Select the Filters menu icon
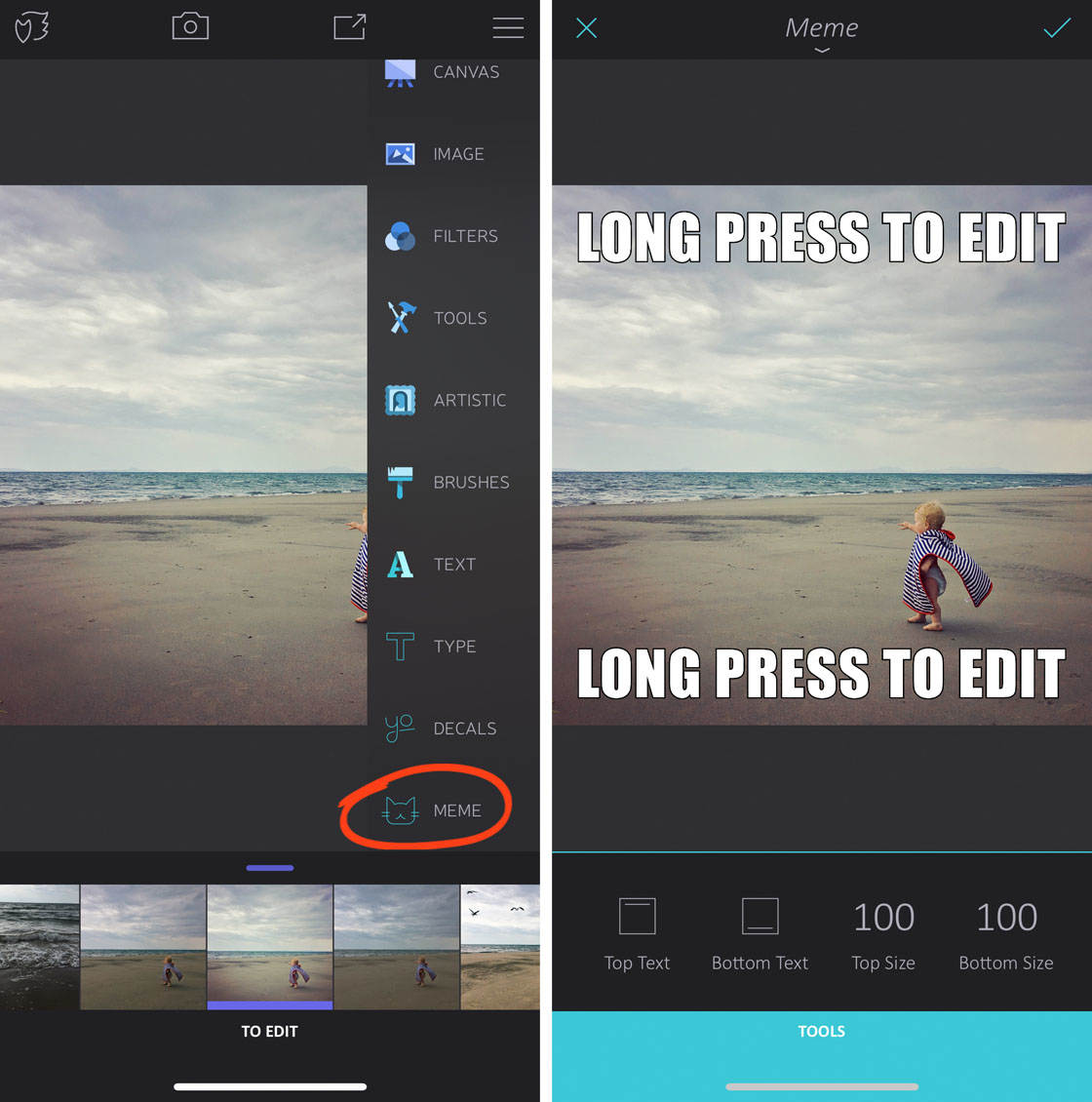This screenshot has width=1092, height=1102. click(400, 236)
